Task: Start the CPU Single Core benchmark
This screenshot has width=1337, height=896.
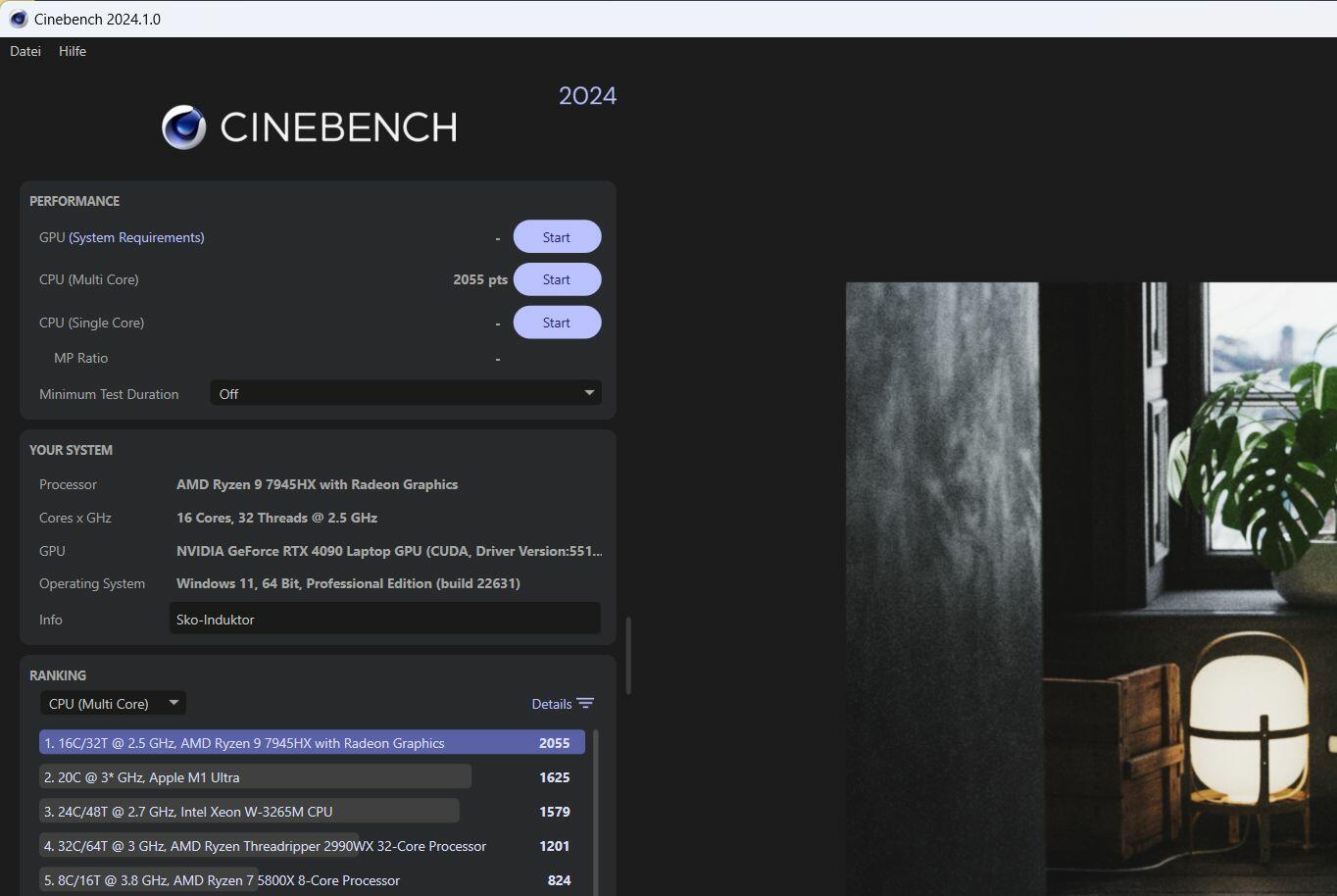Action: pyautogui.click(x=557, y=323)
